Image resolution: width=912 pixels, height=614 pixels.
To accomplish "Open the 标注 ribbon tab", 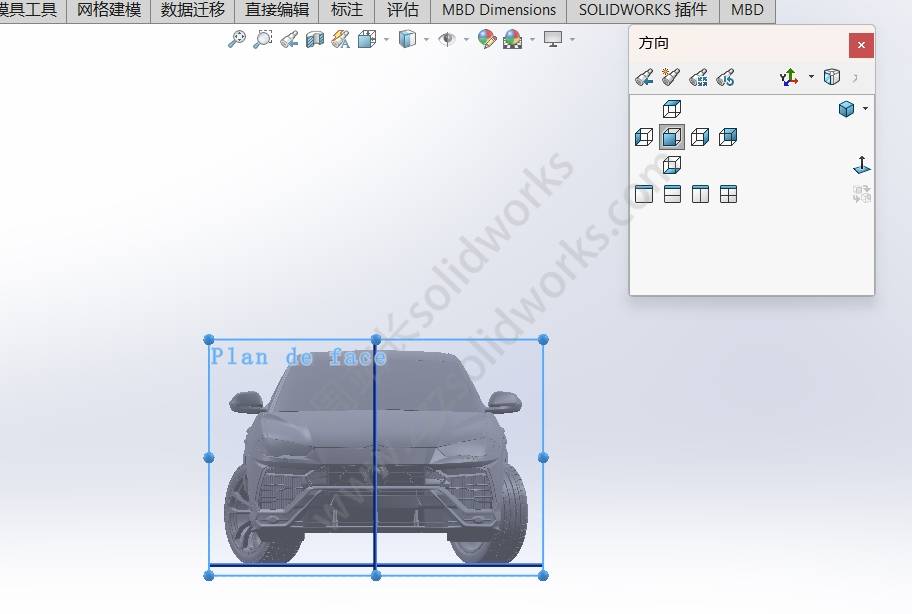I will click(x=346, y=10).
